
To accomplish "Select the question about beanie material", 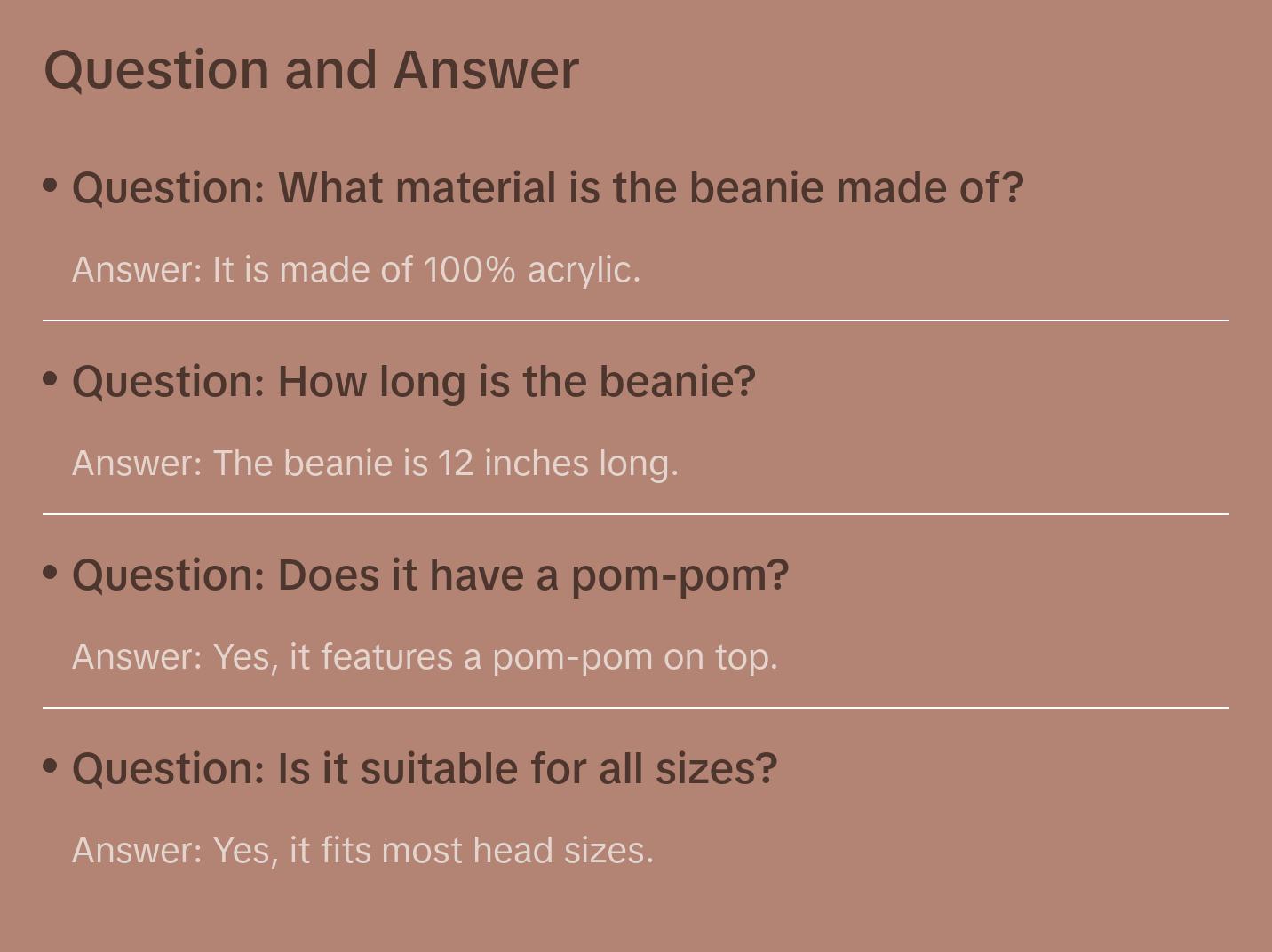I will (x=547, y=188).
